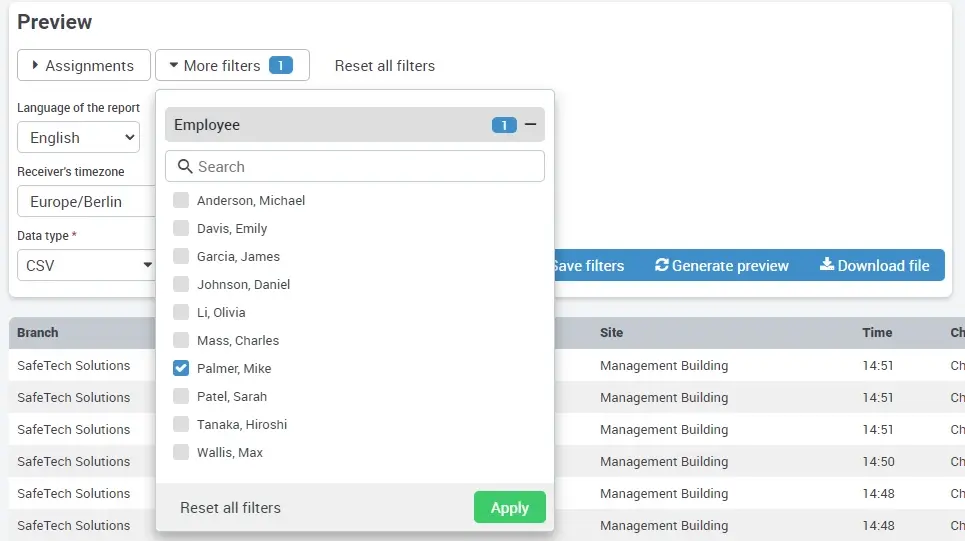Image resolution: width=965 pixels, height=541 pixels.
Task: Click Reset all filters beside More filters
Action: pyautogui.click(x=385, y=66)
